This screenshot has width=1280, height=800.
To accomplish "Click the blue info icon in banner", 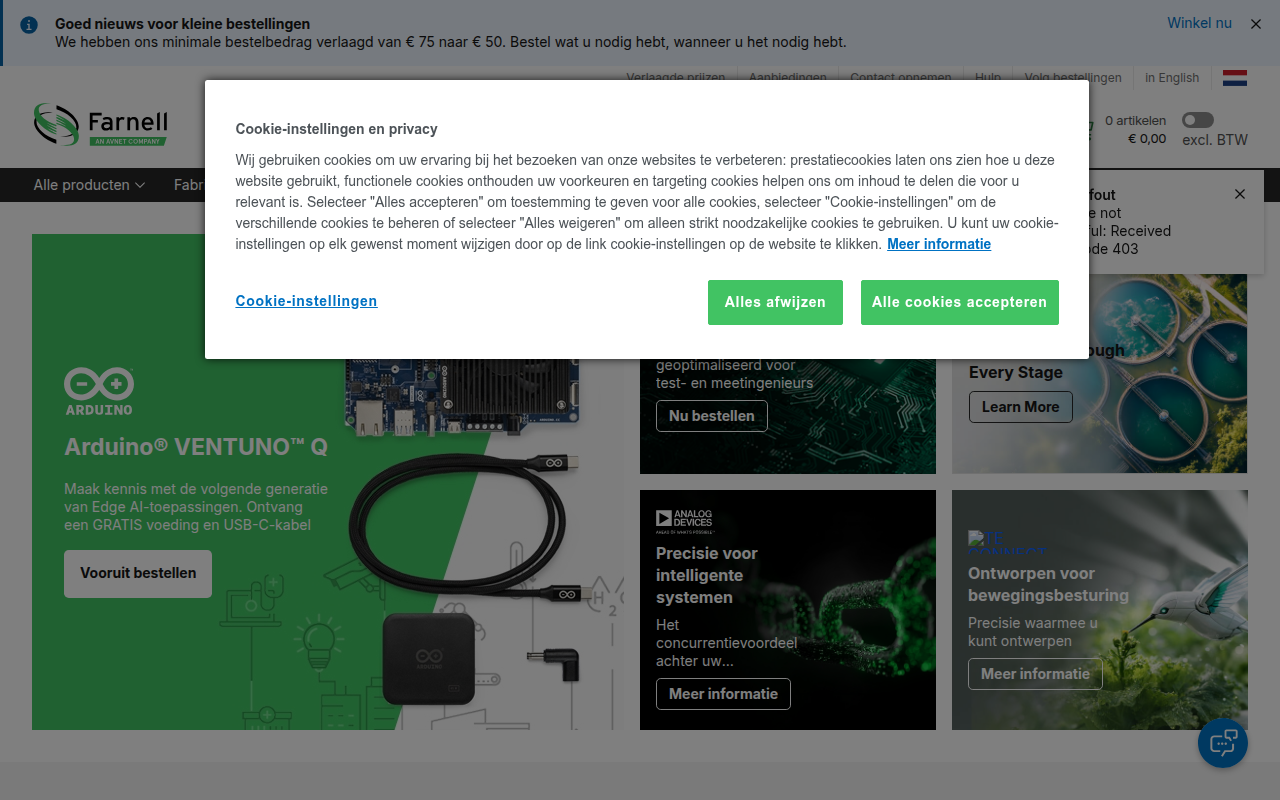I will pyautogui.click(x=29, y=25).
